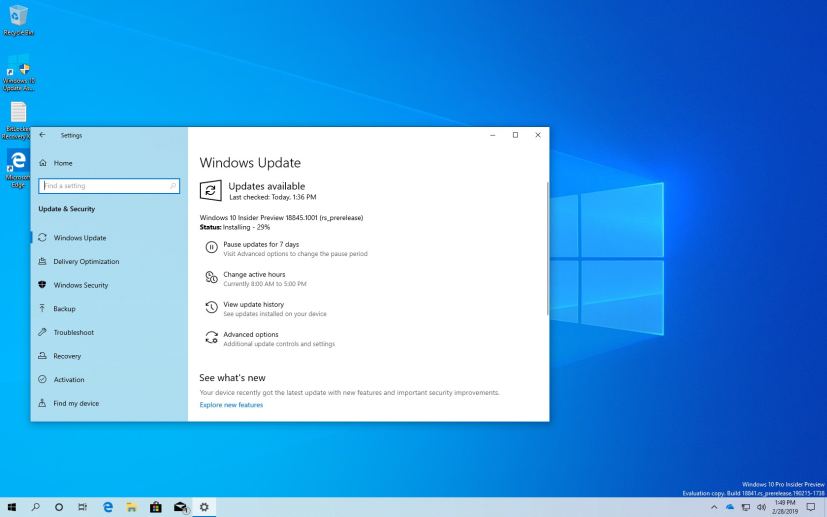The height and width of the screenshot is (517, 827).
Task: Open Change active hours
Action: [254, 274]
